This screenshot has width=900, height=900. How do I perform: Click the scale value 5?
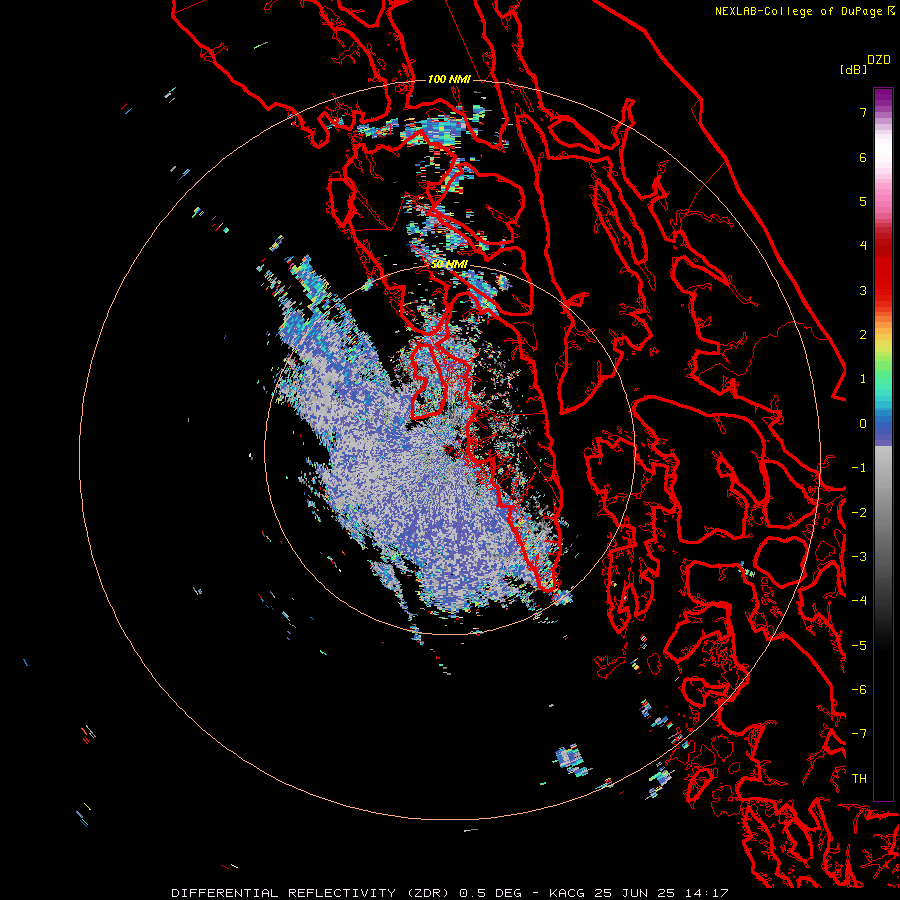coord(863,201)
